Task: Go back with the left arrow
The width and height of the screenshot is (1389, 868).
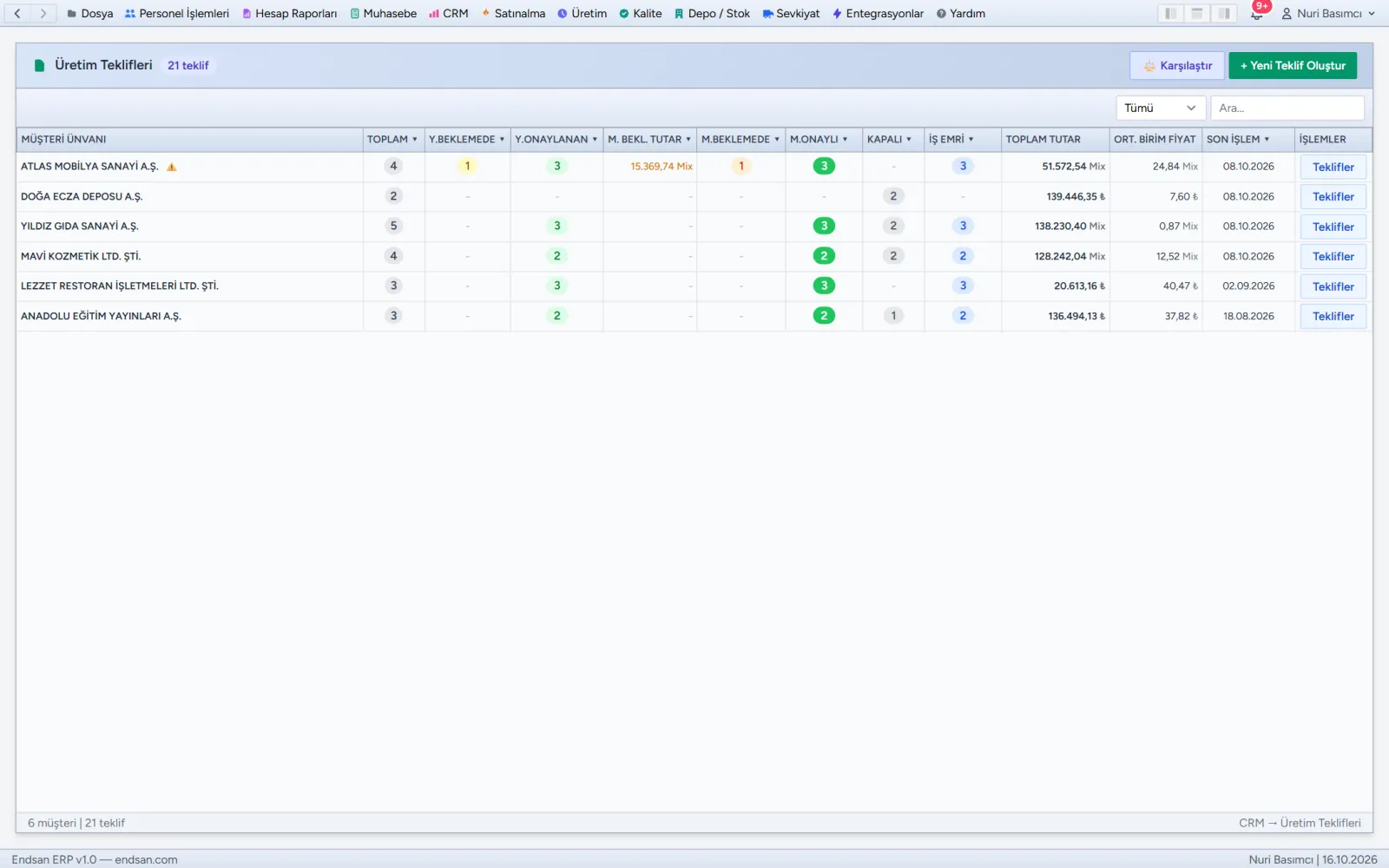Action: tap(17, 13)
